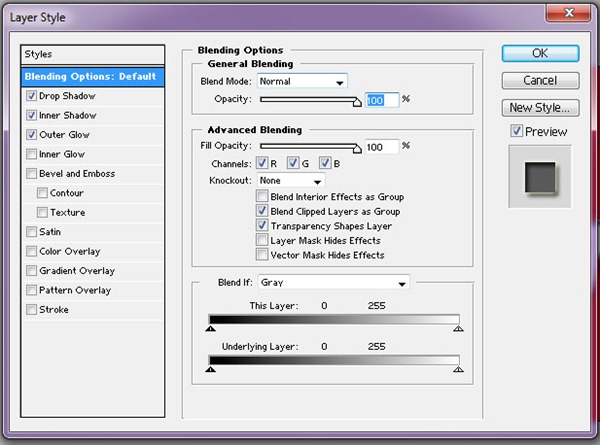Enable the Pattern Overlay checkbox
600x445 pixels.
(x=31, y=290)
